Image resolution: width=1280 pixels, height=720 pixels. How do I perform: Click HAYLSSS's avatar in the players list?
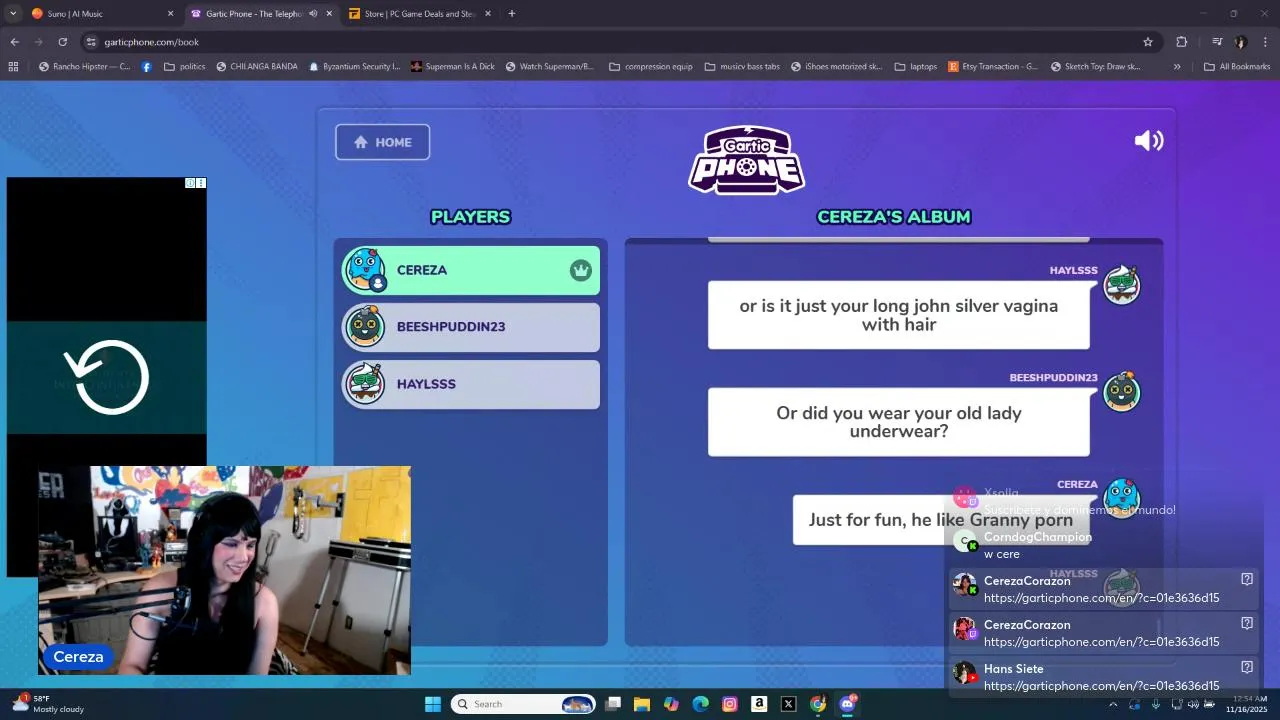pos(365,384)
